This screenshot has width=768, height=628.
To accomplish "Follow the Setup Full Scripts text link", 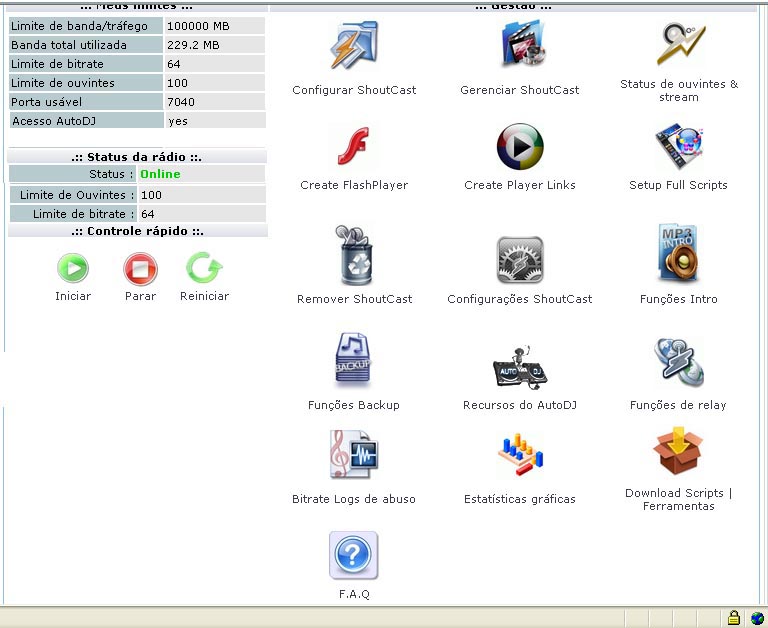I will 678,185.
